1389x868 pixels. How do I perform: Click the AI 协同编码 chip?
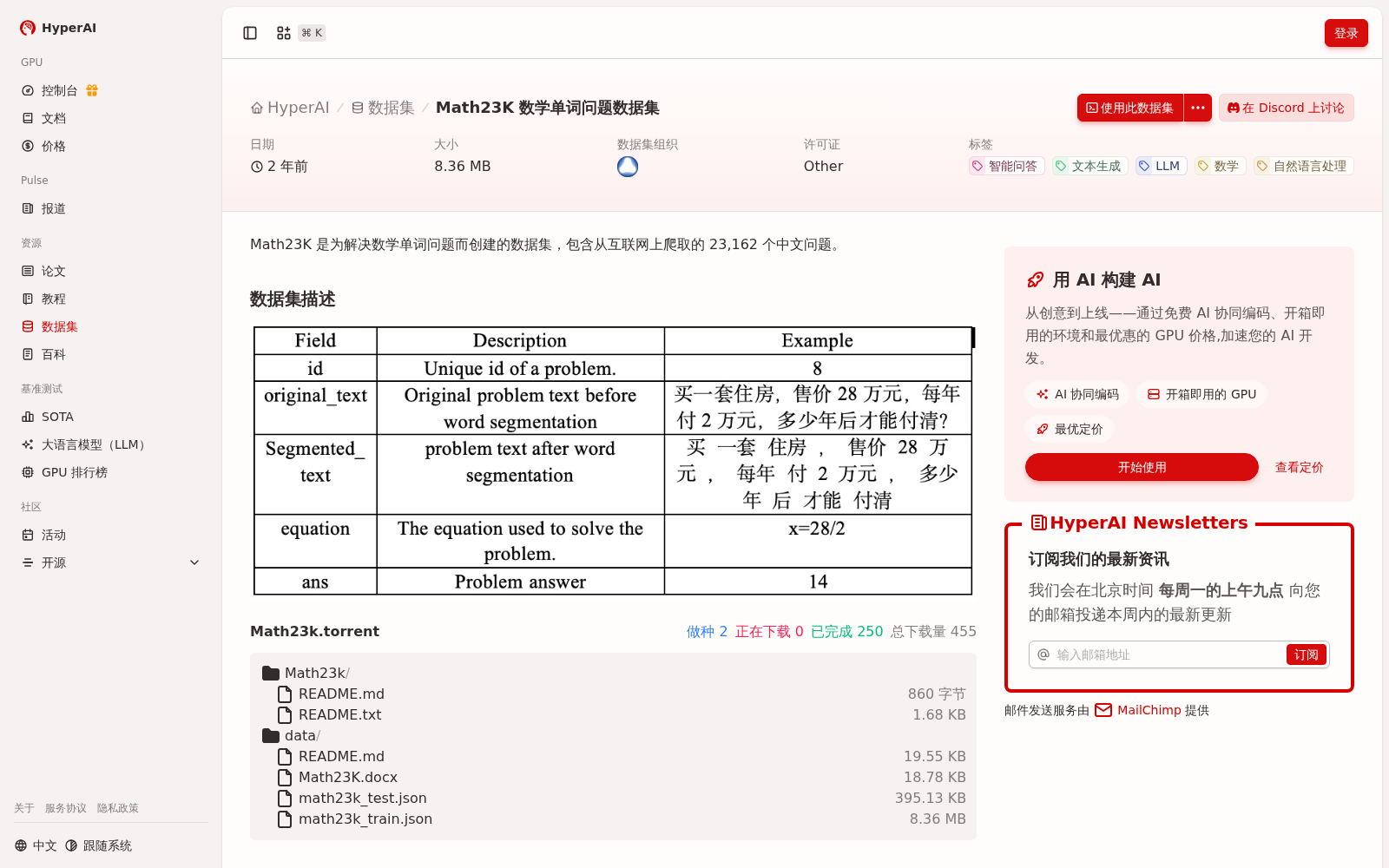tap(1077, 394)
